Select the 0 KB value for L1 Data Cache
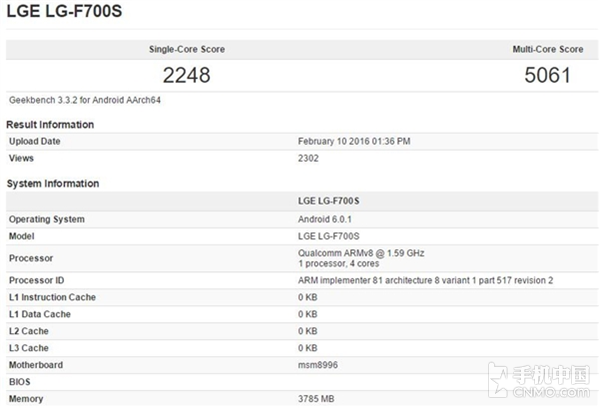 point(308,314)
